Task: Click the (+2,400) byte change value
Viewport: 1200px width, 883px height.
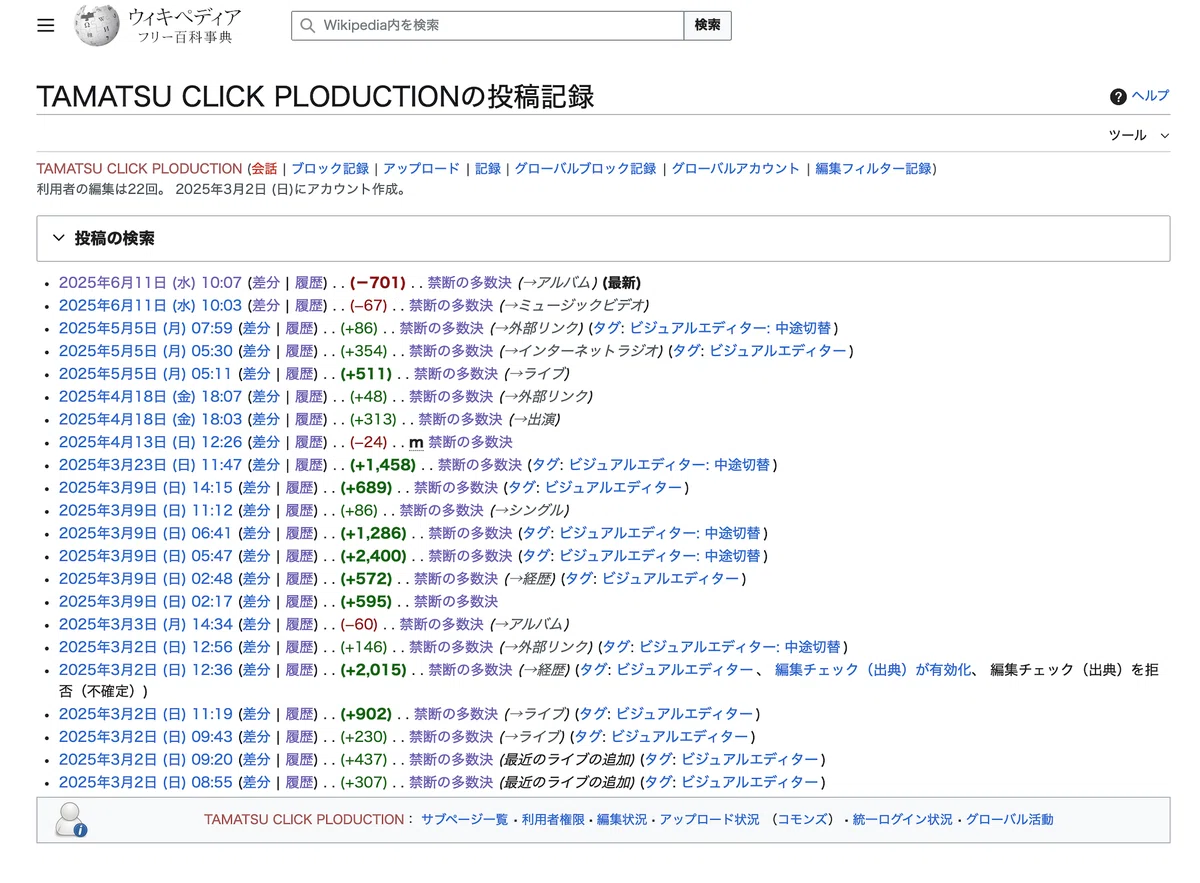Action: pyautogui.click(x=373, y=557)
